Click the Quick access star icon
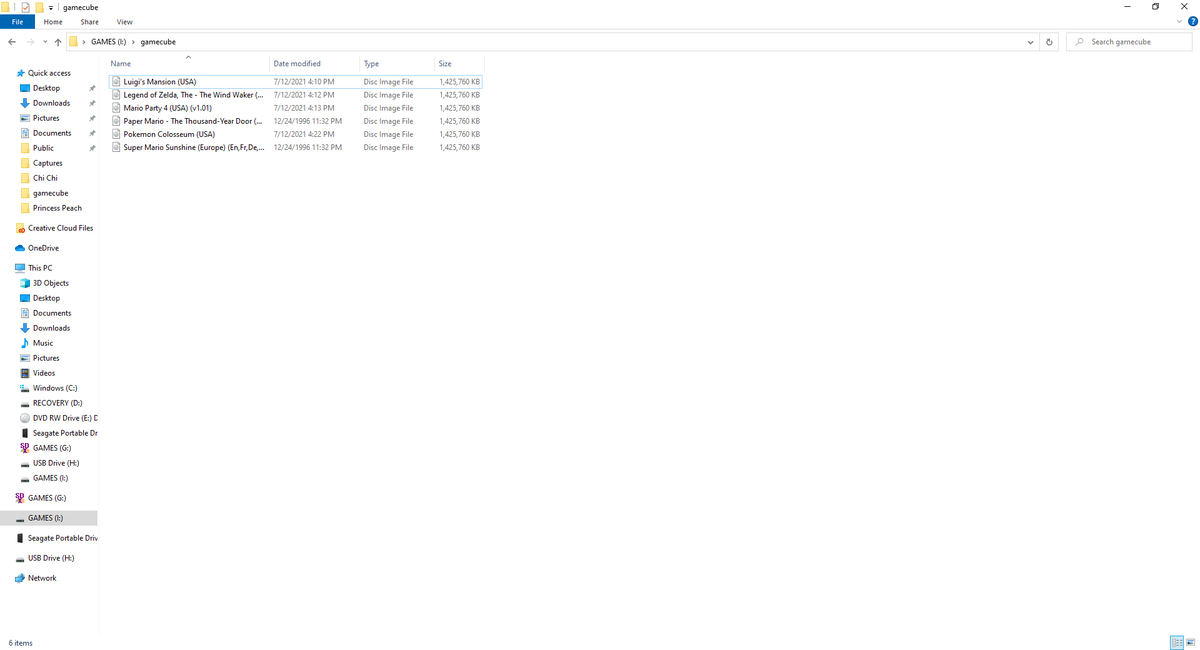The image size is (1200, 650). pyautogui.click(x=20, y=73)
